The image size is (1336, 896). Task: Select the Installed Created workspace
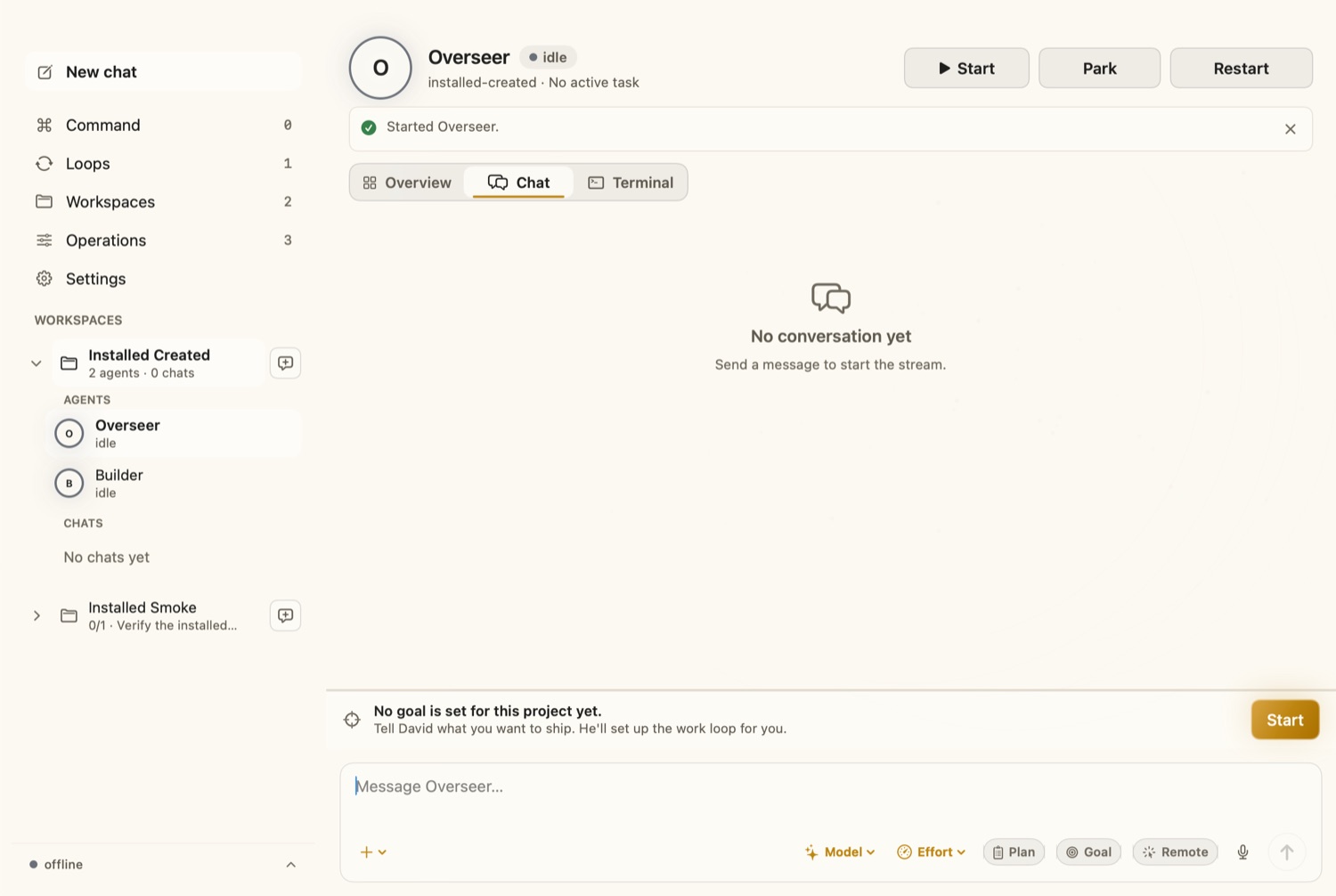(159, 363)
